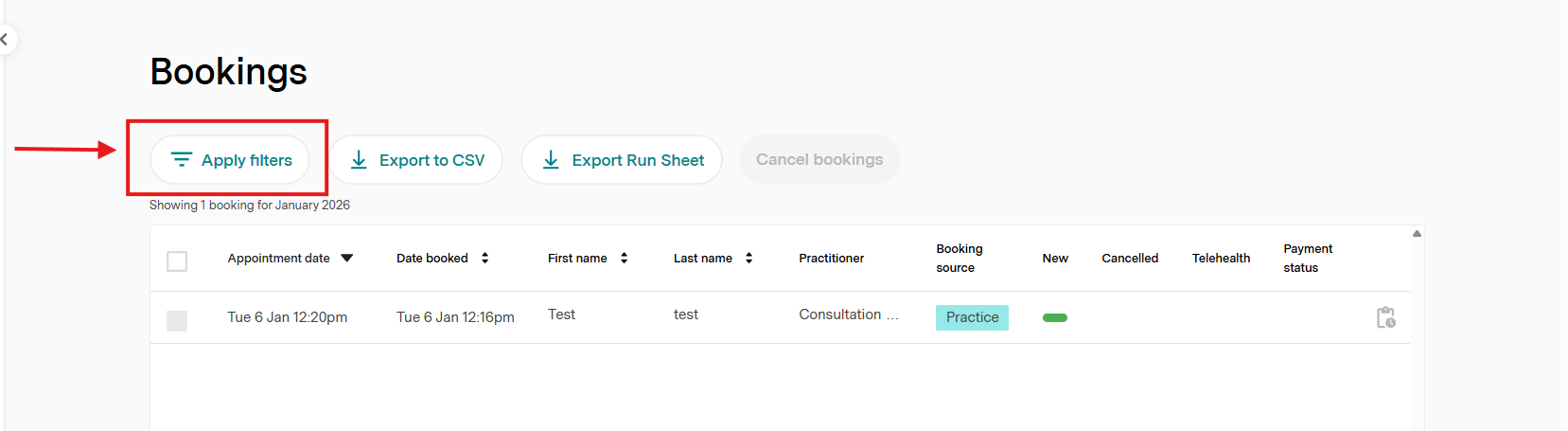
Task: Click the download icon beside Export to CSV
Action: pyautogui.click(x=359, y=160)
